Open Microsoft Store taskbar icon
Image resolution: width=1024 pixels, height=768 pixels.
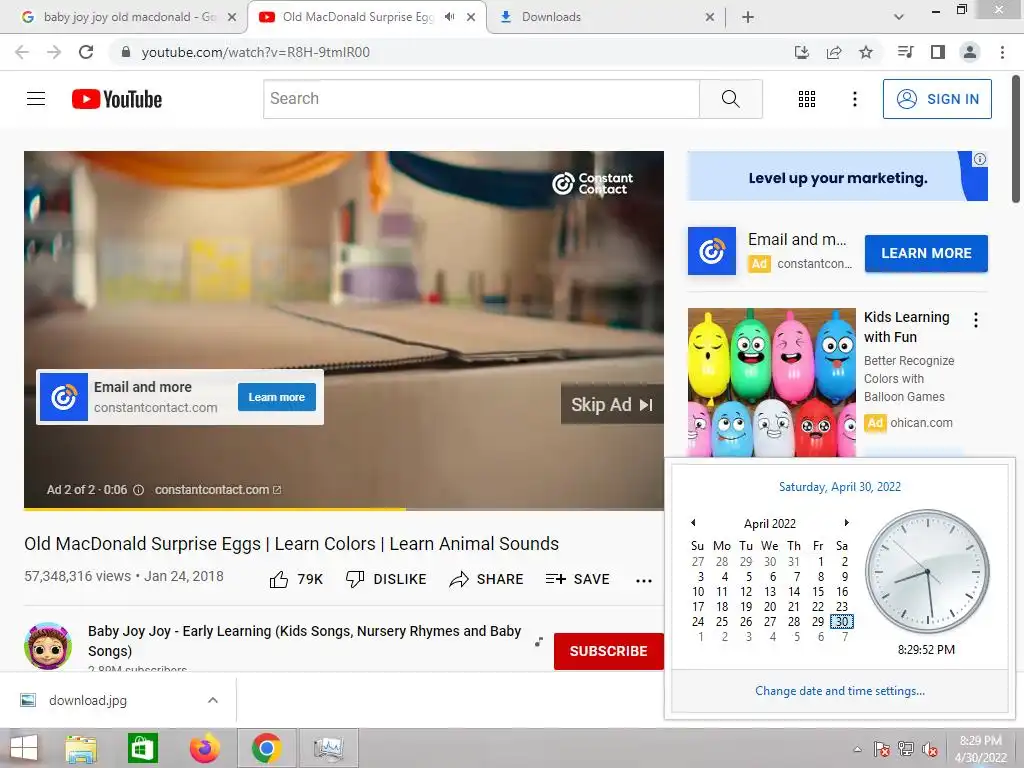(x=142, y=748)
